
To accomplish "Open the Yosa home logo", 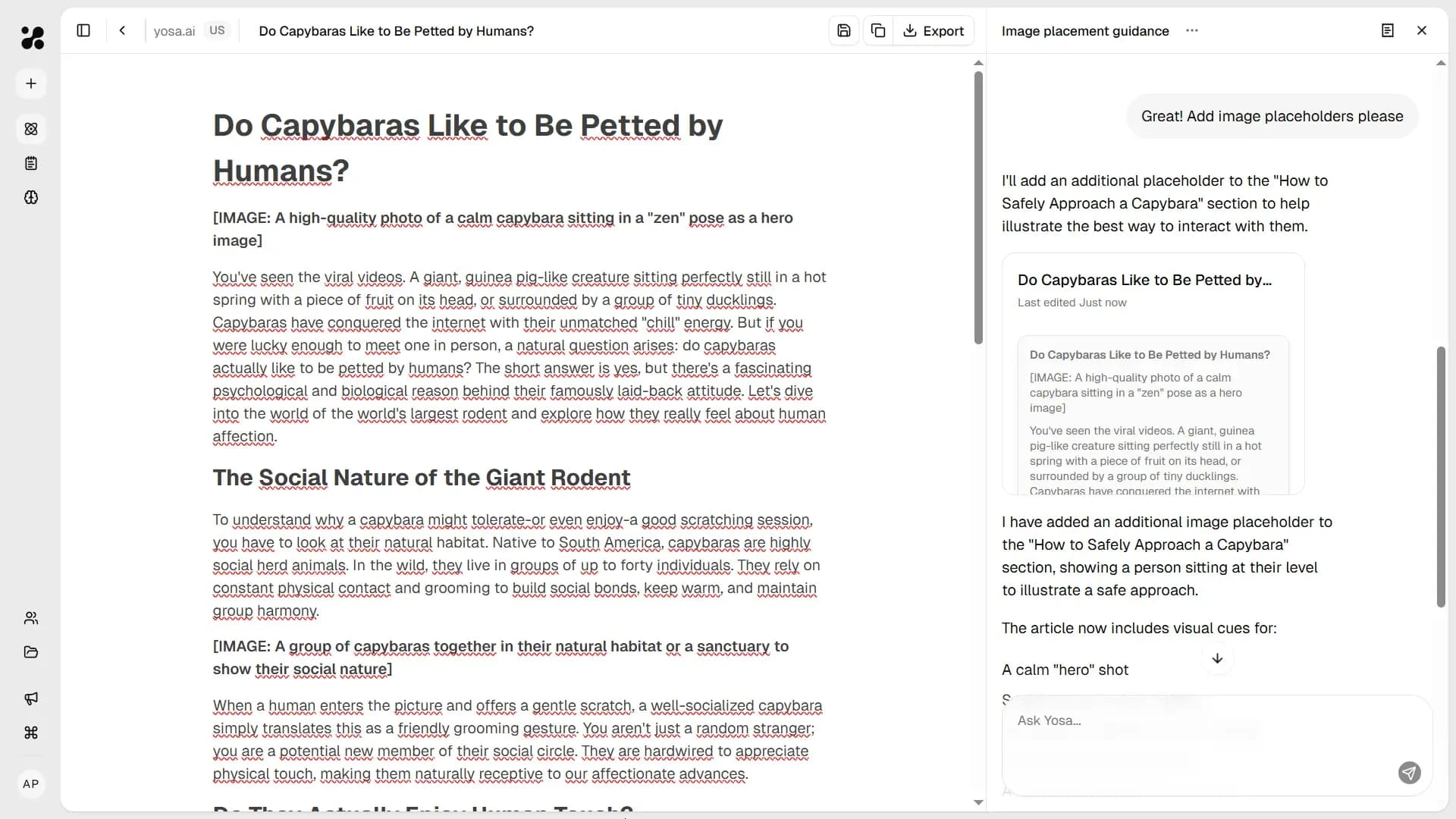I will [x=31, y=38].
